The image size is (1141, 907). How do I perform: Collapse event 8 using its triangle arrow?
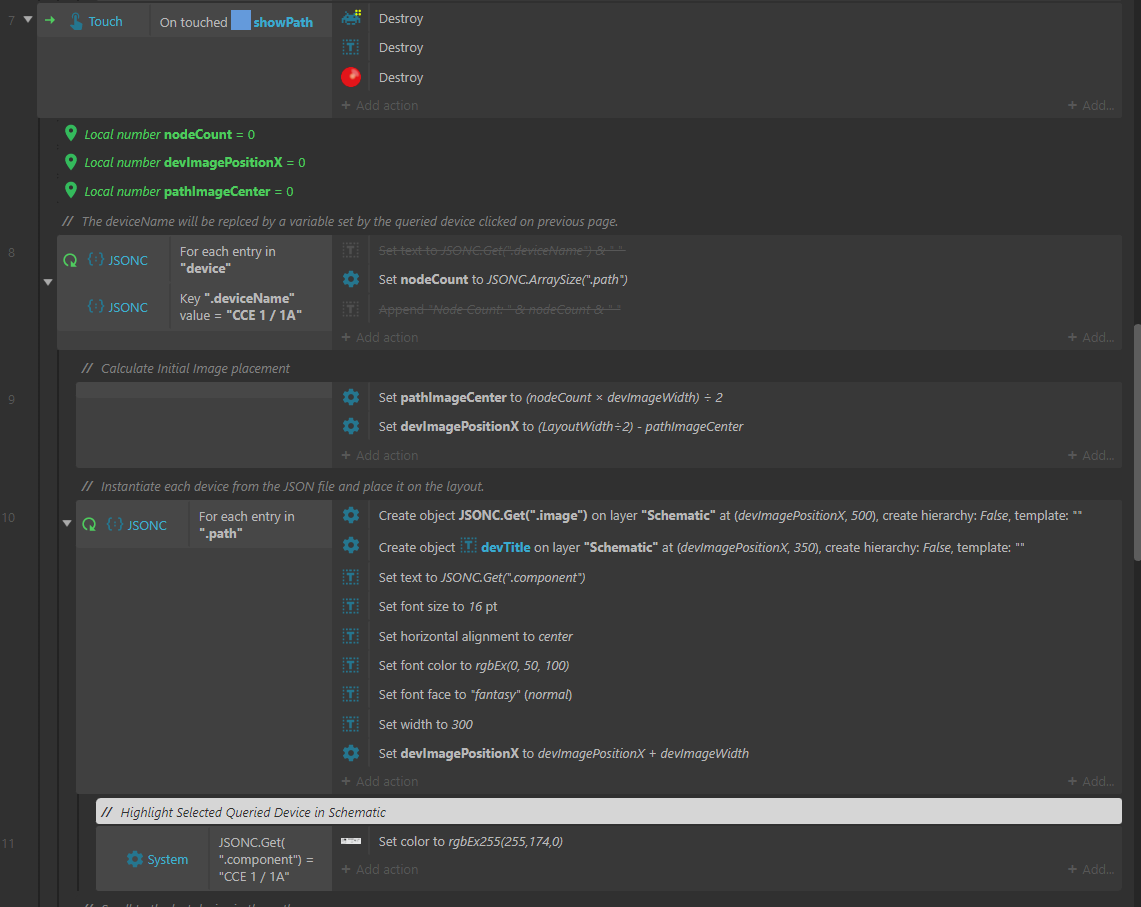point(47,283)
